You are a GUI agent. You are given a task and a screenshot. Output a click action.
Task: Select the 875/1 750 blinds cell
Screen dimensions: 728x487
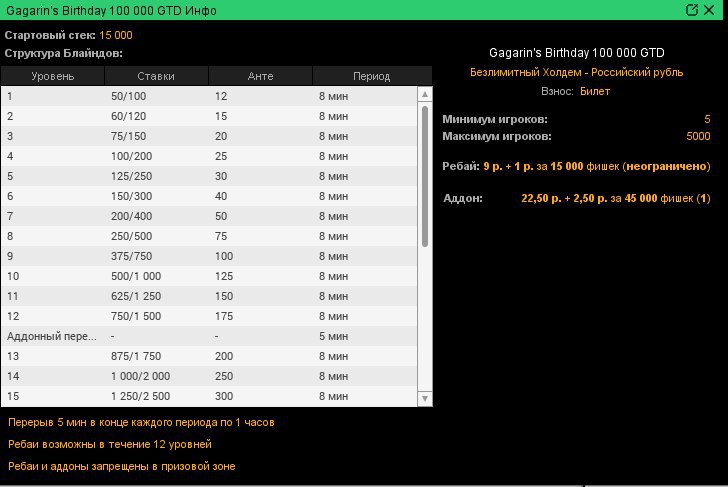coord(136,356)
